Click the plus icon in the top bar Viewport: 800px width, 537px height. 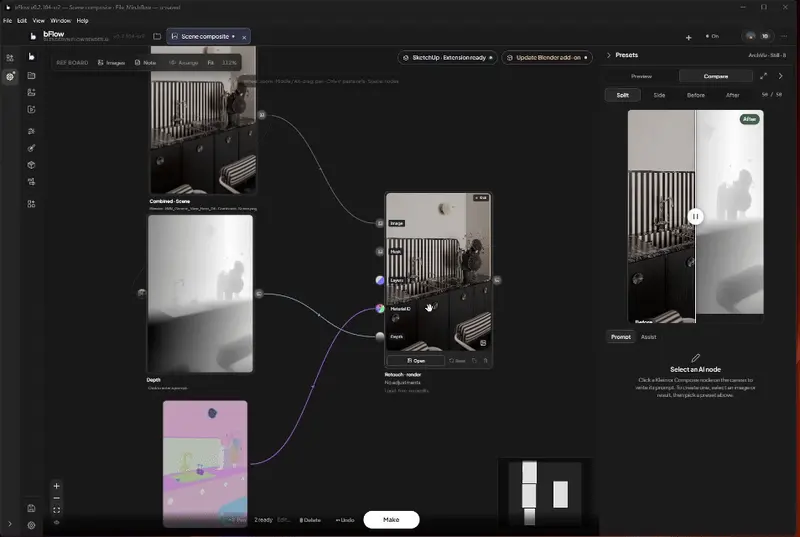(688, 37)
